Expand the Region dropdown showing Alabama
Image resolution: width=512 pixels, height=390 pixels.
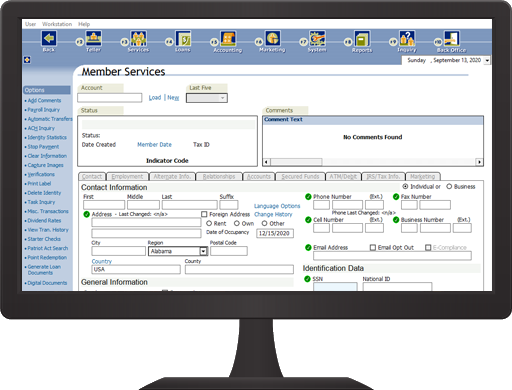point(203,251)
